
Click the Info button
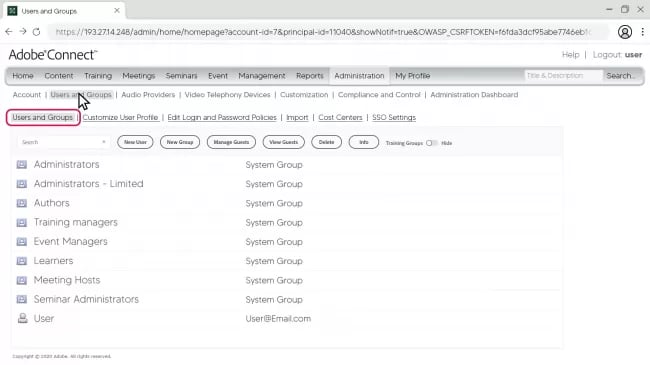(x=364, y=142)
